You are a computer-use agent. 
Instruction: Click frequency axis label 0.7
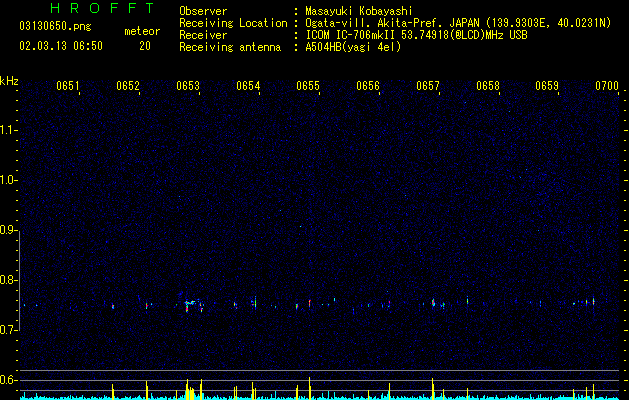9,330
